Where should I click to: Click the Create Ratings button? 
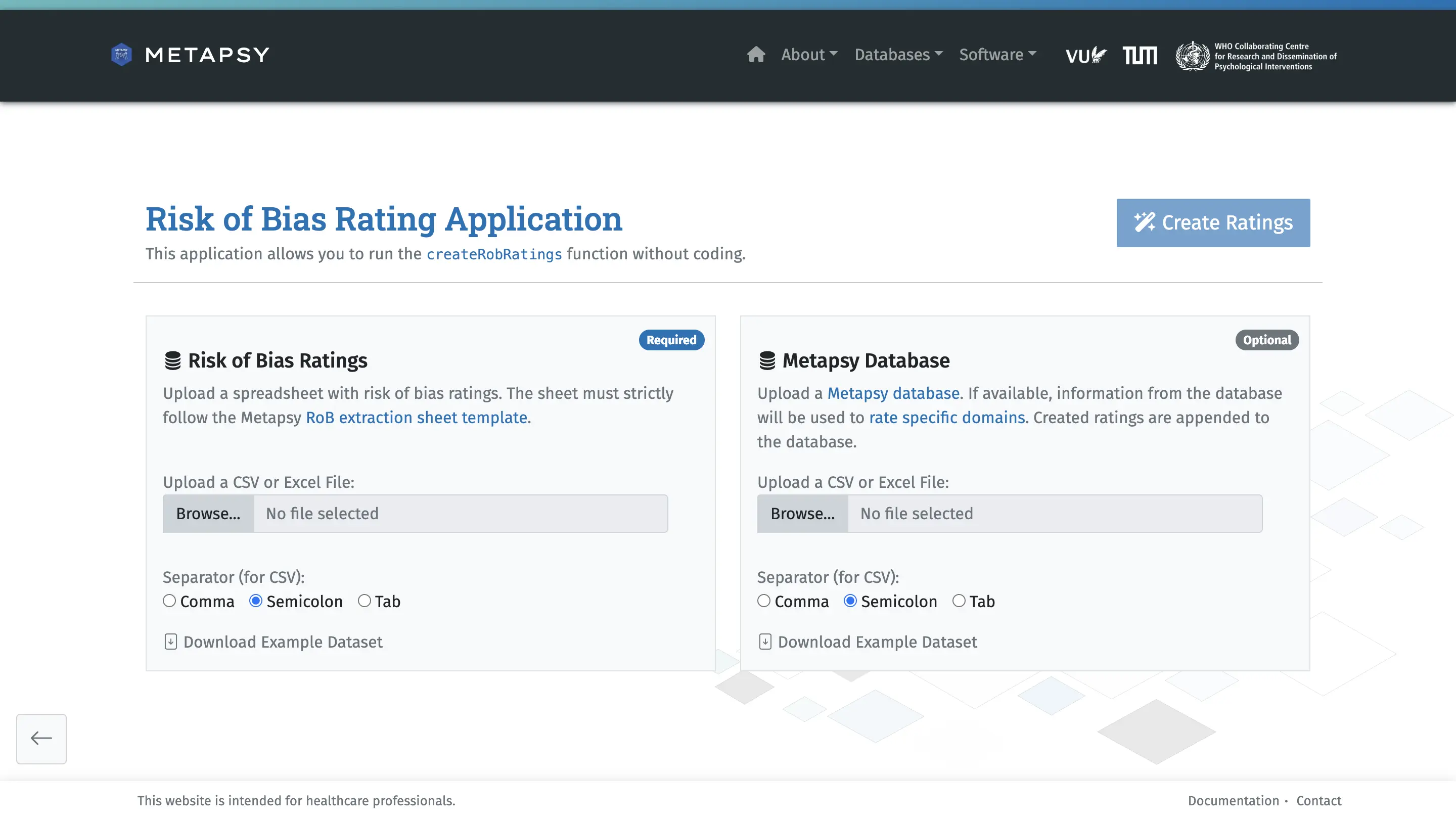pyautogui.click(x=1213, y=222)
